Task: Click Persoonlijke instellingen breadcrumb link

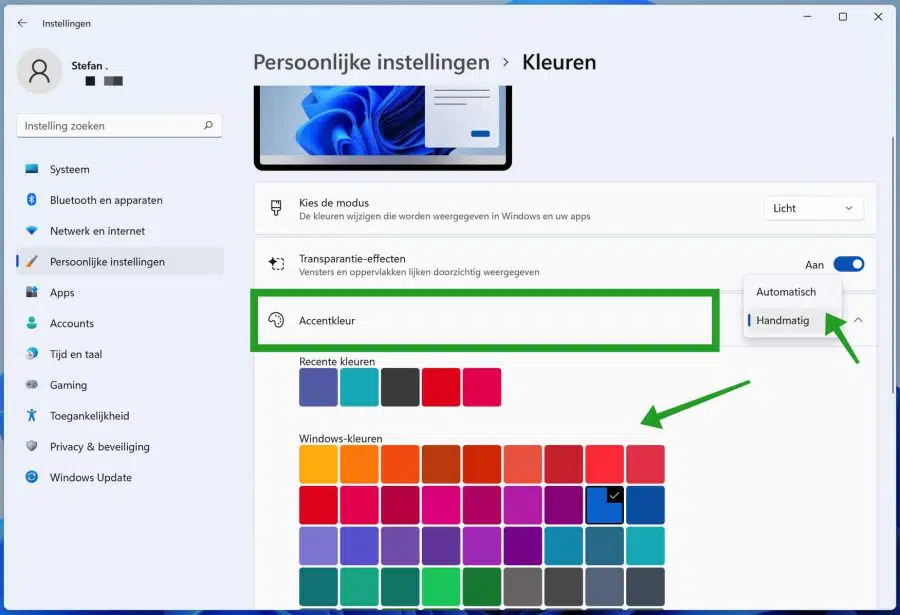Action: [x=371, y=62]
